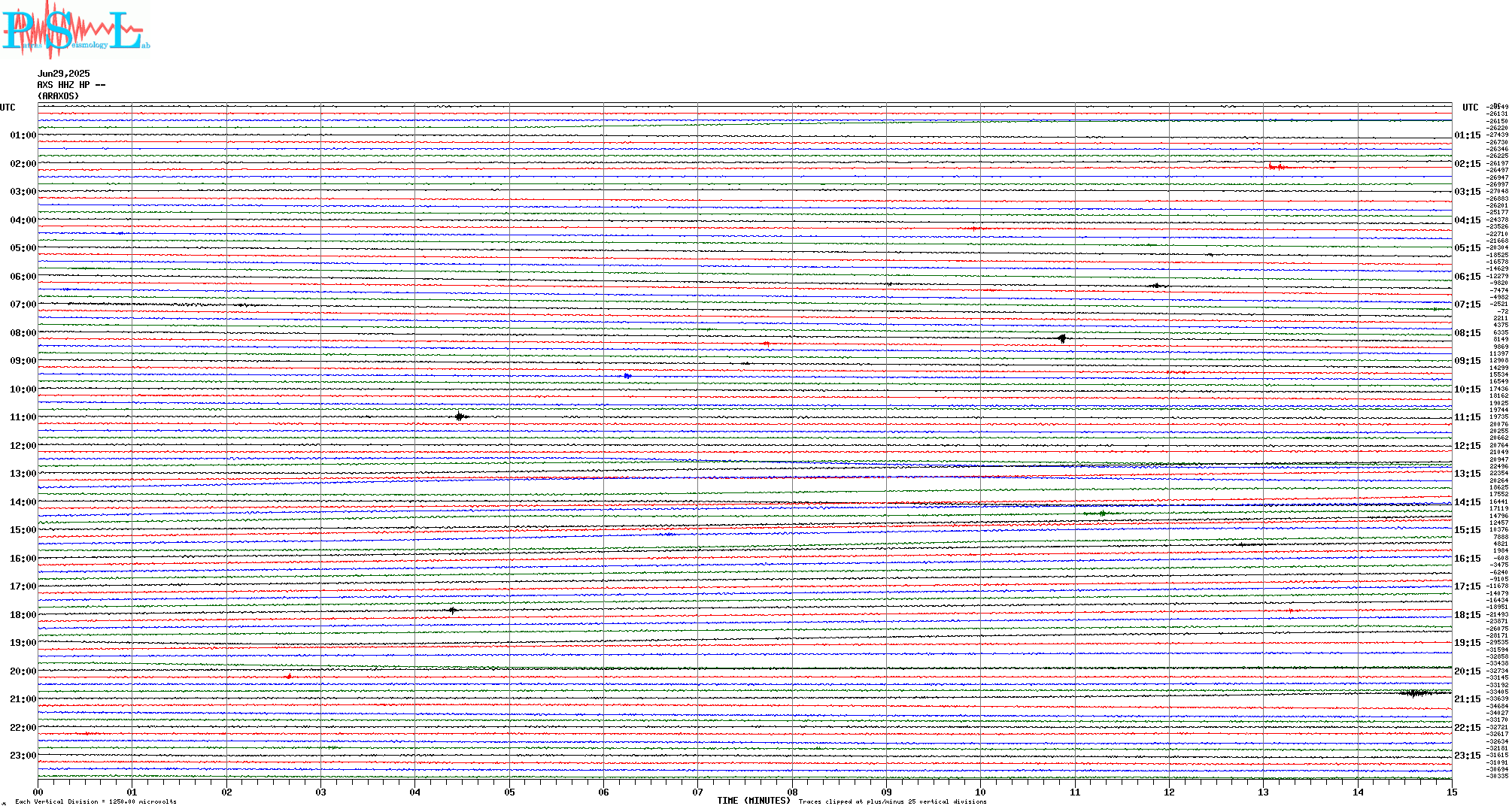Click the red event spike after 02:15 label row
This screenshot has width=1512, height=812.
pos(1277,167)
